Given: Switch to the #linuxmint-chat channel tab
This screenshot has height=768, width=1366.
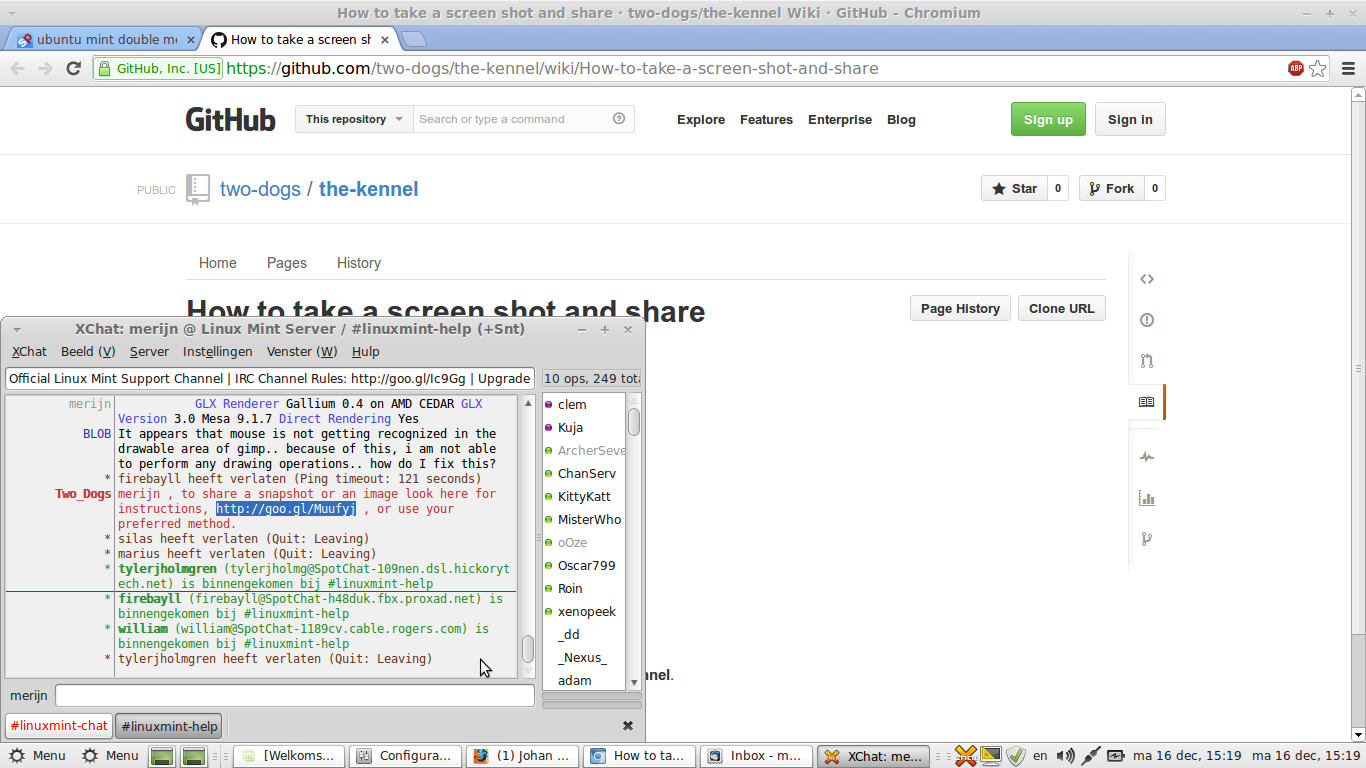Looking at the screenshot, I should coord(59,726).
